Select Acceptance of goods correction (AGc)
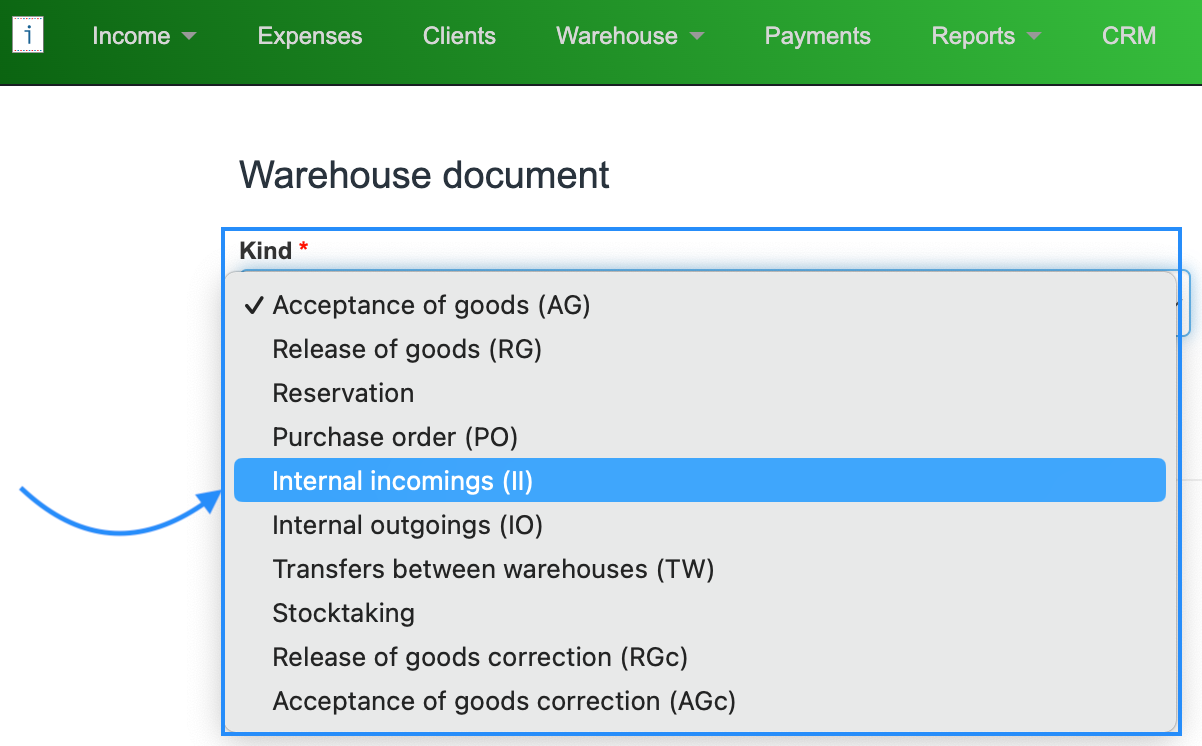 [504, 701]
